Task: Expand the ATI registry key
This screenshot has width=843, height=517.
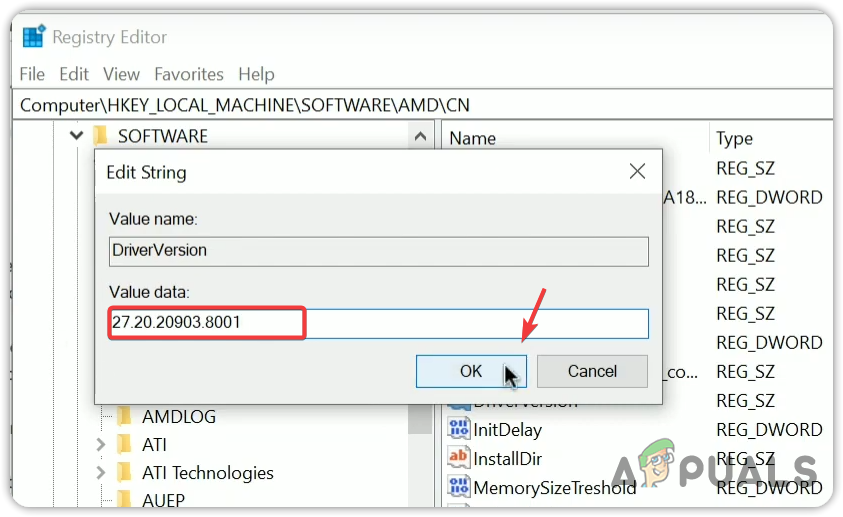Action: (100, 444)
